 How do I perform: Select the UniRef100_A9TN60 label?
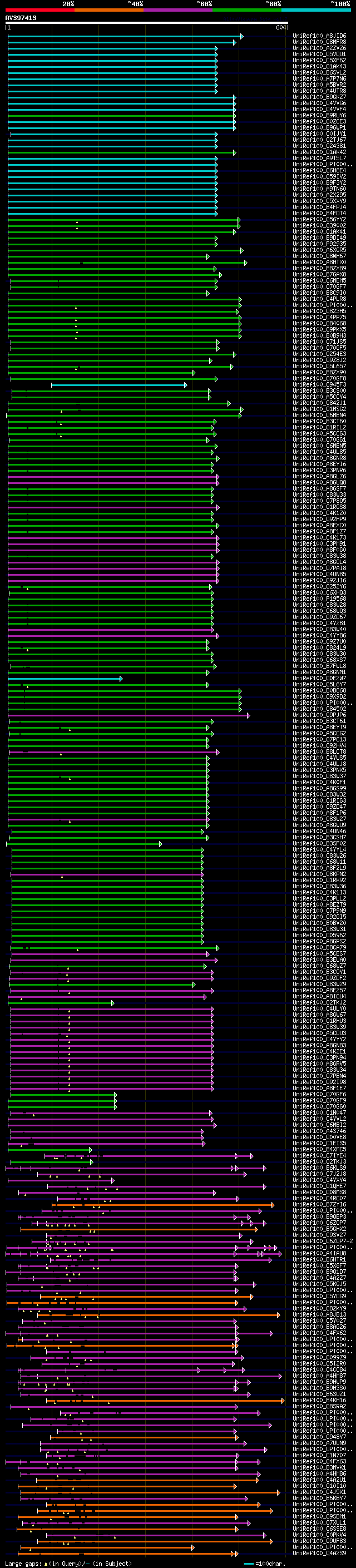click(x=319, y=189)
